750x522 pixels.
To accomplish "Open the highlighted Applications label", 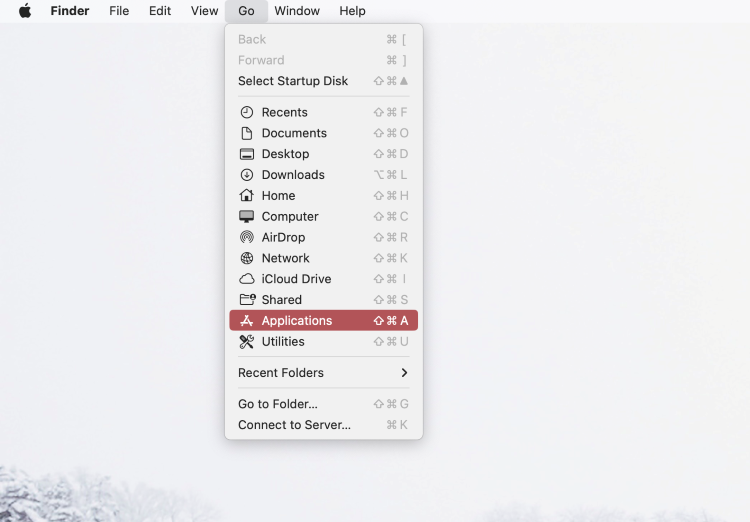I will [x=297, y=321].
